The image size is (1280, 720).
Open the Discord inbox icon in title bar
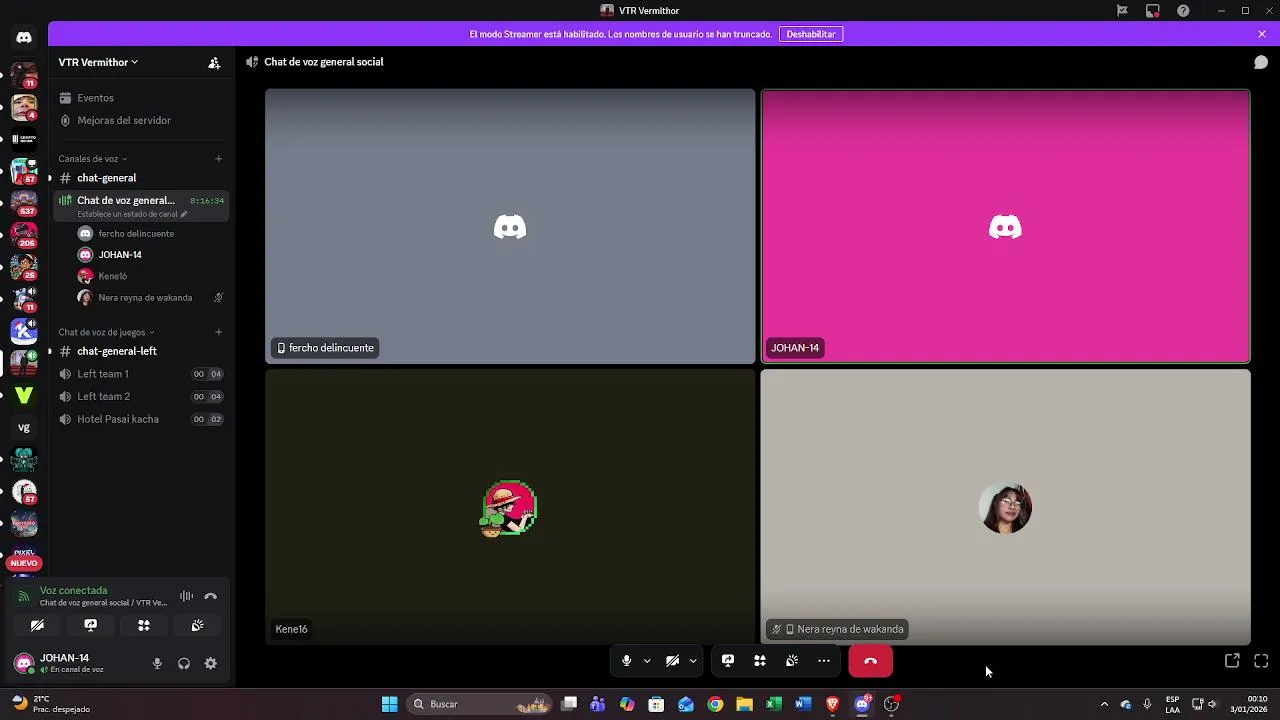point(1153,10)
